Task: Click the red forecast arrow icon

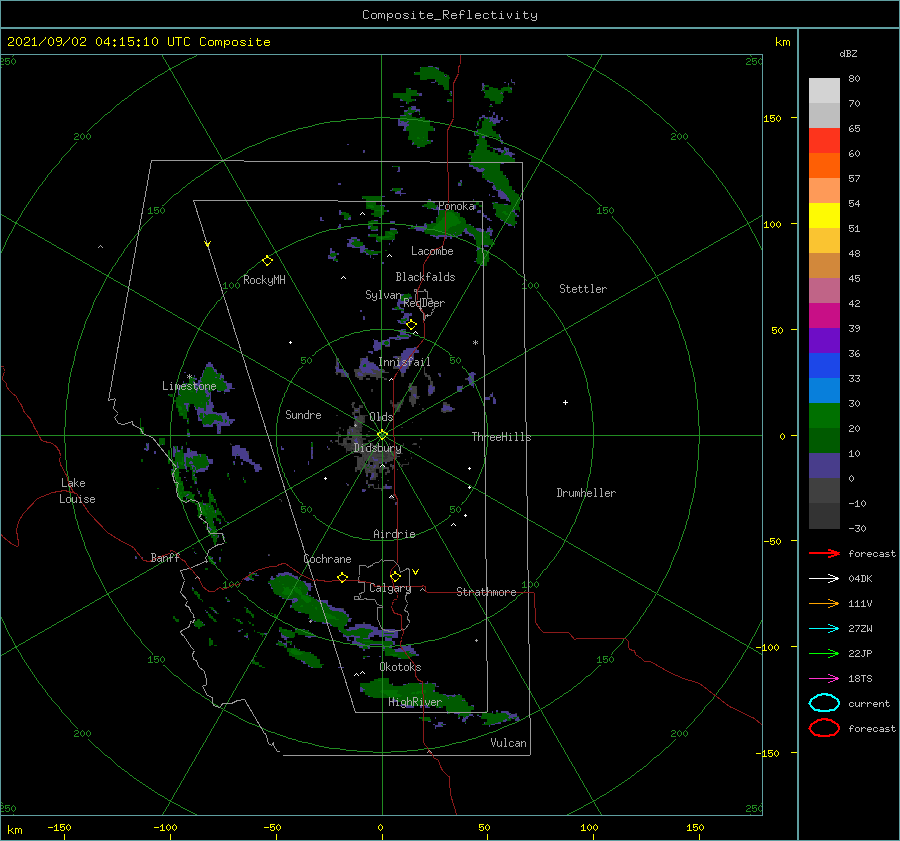Action: point(824,553)
